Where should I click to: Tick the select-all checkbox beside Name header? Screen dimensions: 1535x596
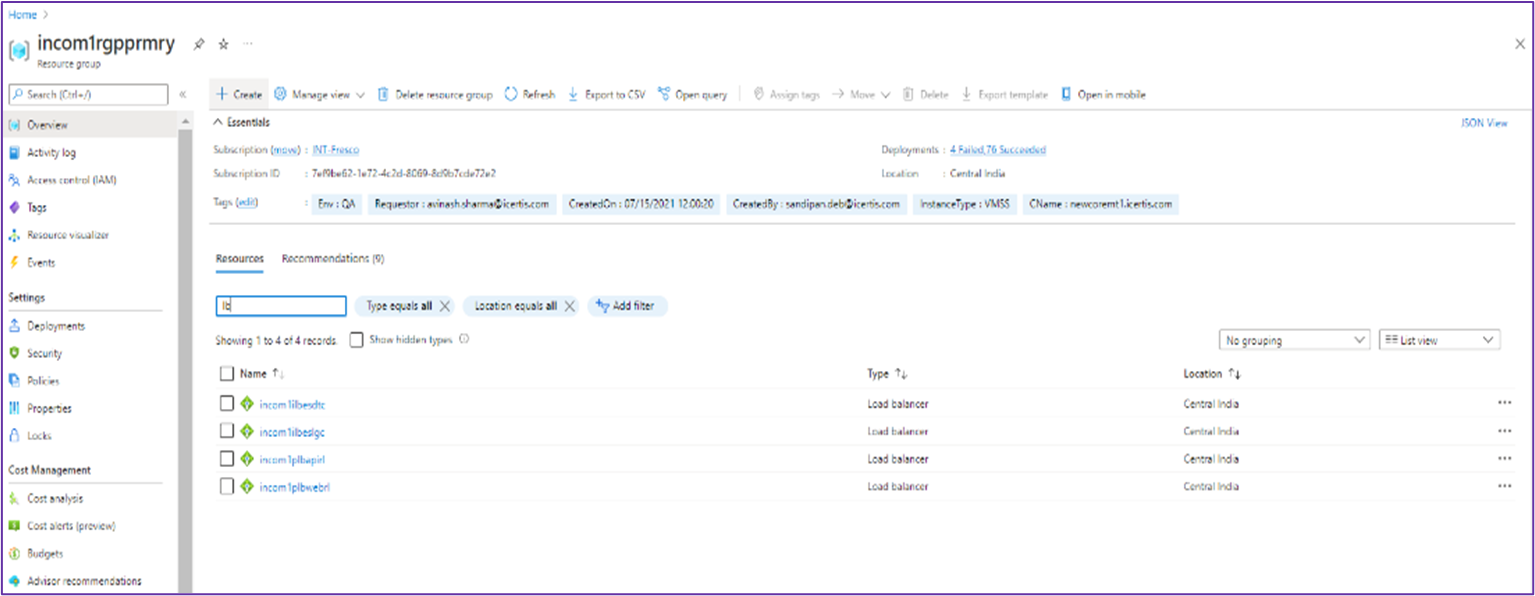[x=227, y=374]
